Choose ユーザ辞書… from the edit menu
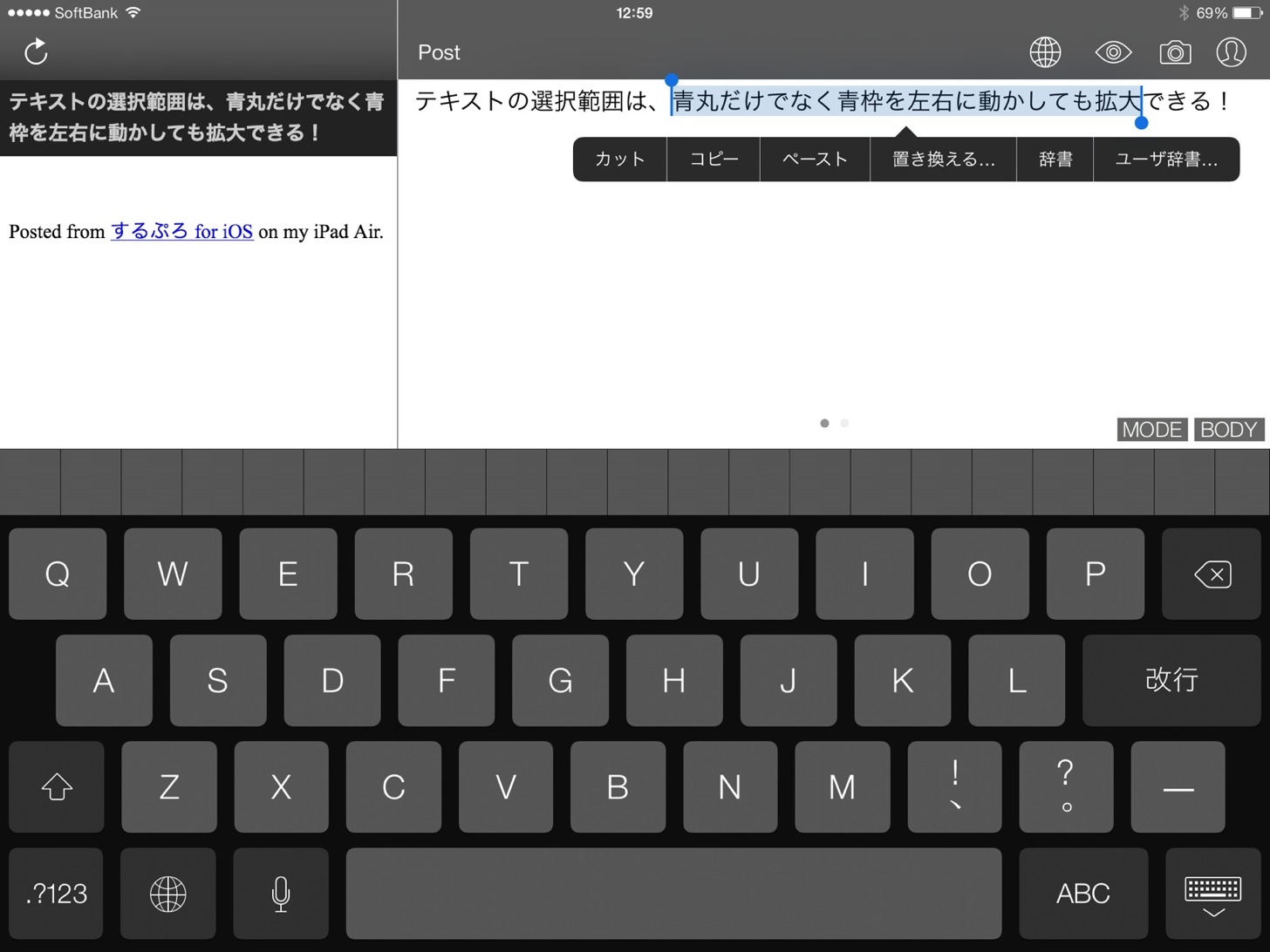 [x=1166, y=160]
